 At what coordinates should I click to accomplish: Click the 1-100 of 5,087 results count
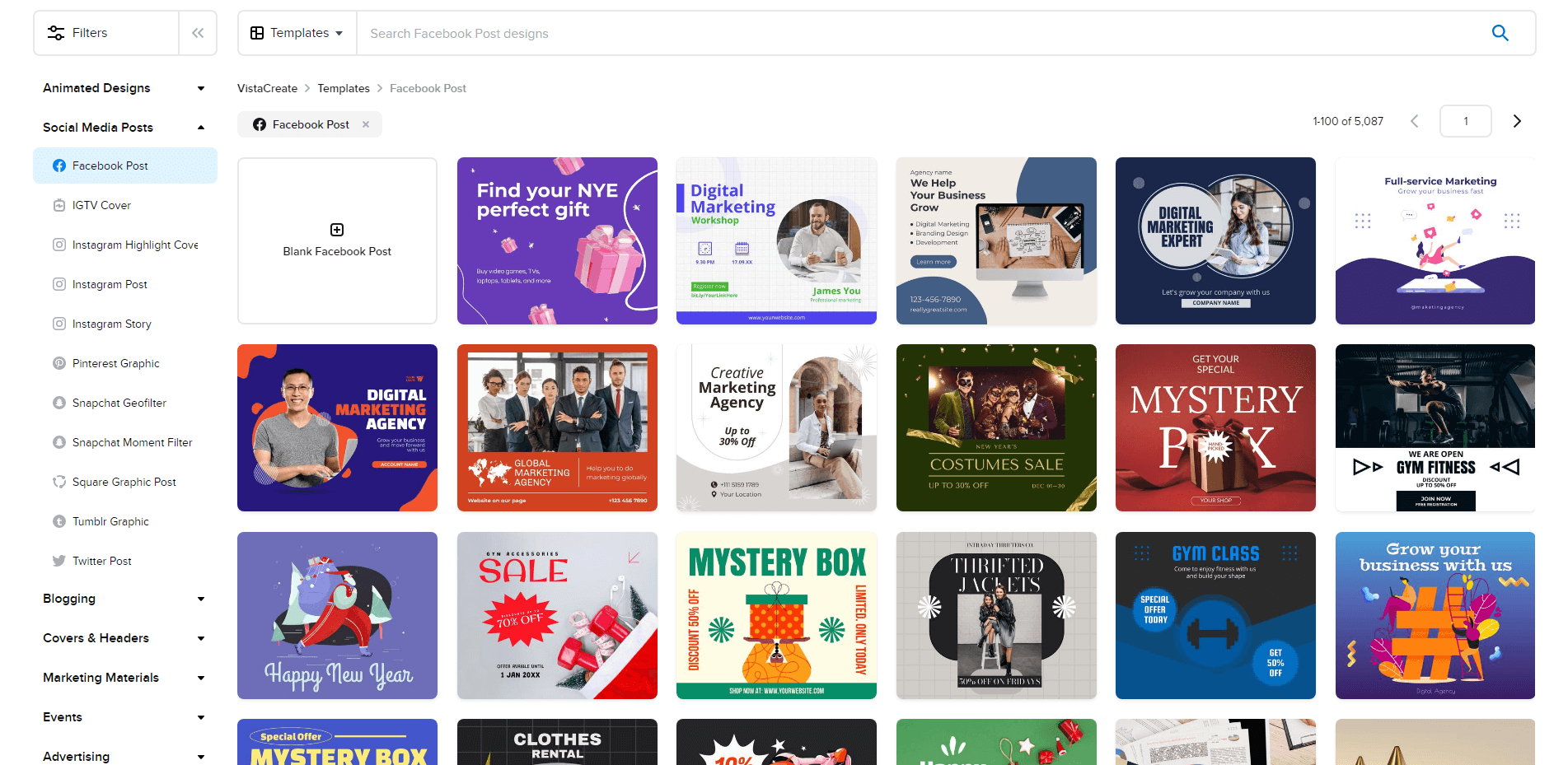pos(1348,121)
